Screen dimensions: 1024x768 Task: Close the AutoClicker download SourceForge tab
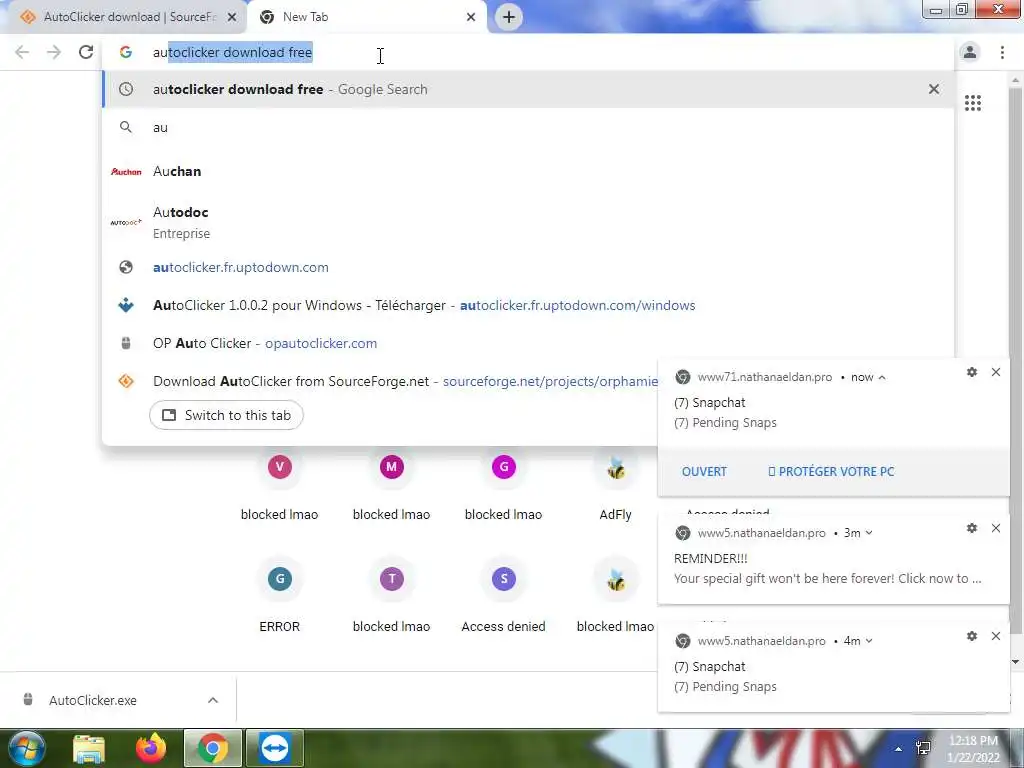[x=232, y=17]
